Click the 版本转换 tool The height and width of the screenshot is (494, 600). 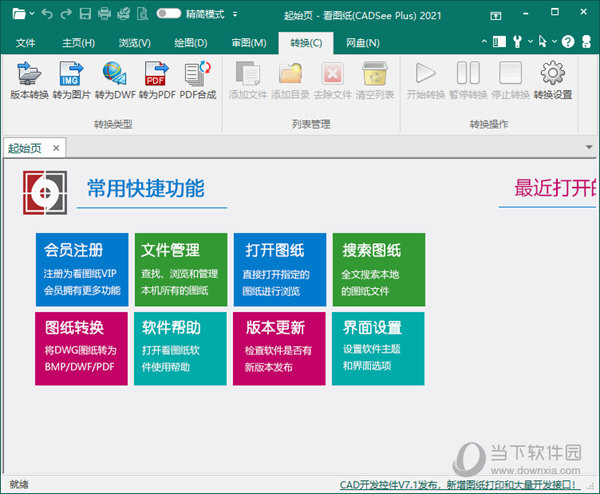tap(29, 81)
